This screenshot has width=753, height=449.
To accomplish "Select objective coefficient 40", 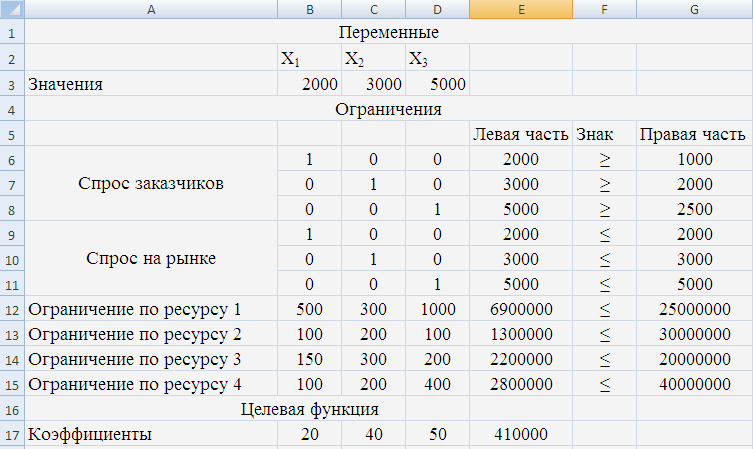I will coord(373,434).
